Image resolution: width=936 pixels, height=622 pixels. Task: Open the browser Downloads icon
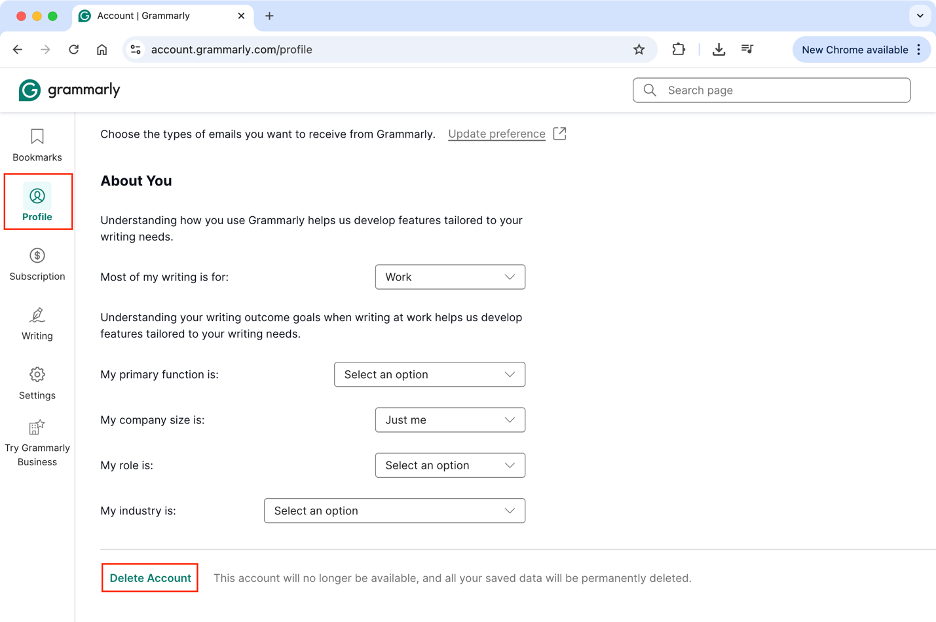coord(719,48)
